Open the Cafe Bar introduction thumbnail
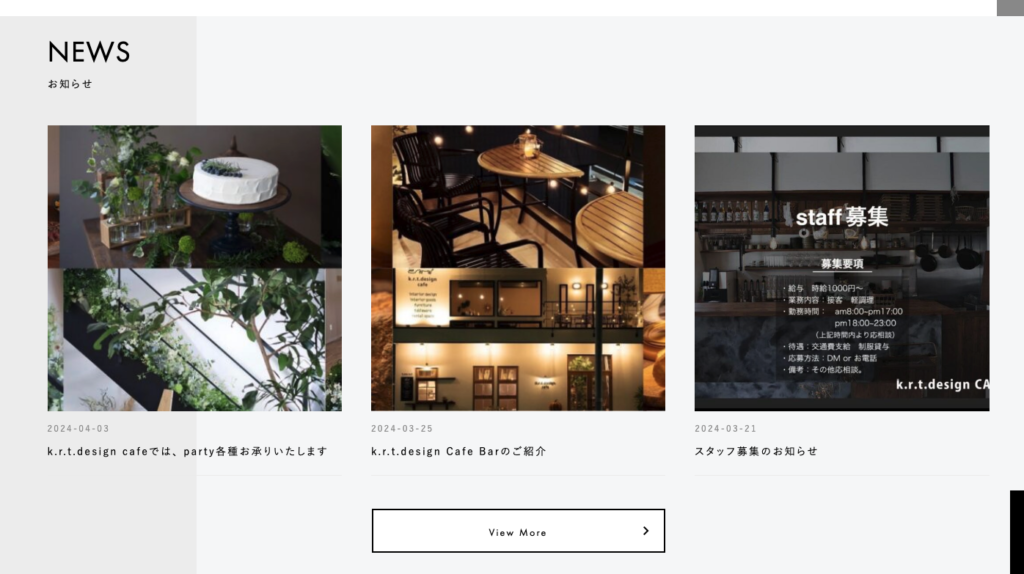 click(x=518, y=268)
